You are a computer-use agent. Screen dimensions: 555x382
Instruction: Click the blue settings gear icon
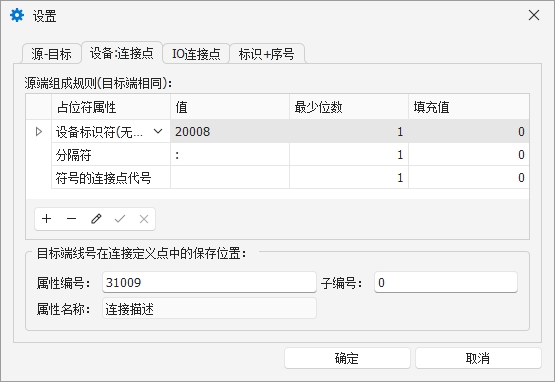click(17, 16)
